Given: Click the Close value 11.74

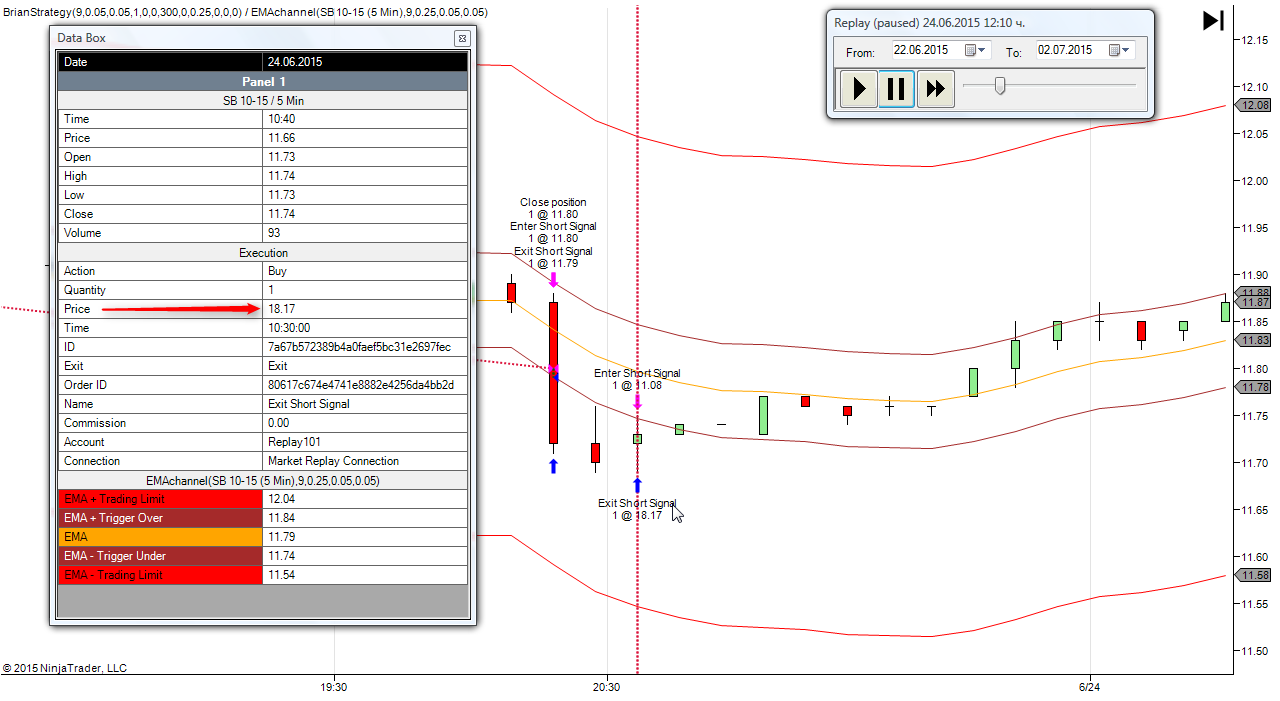Looking at the screenshot, I should pyautogui.click(x=365, y=214).
